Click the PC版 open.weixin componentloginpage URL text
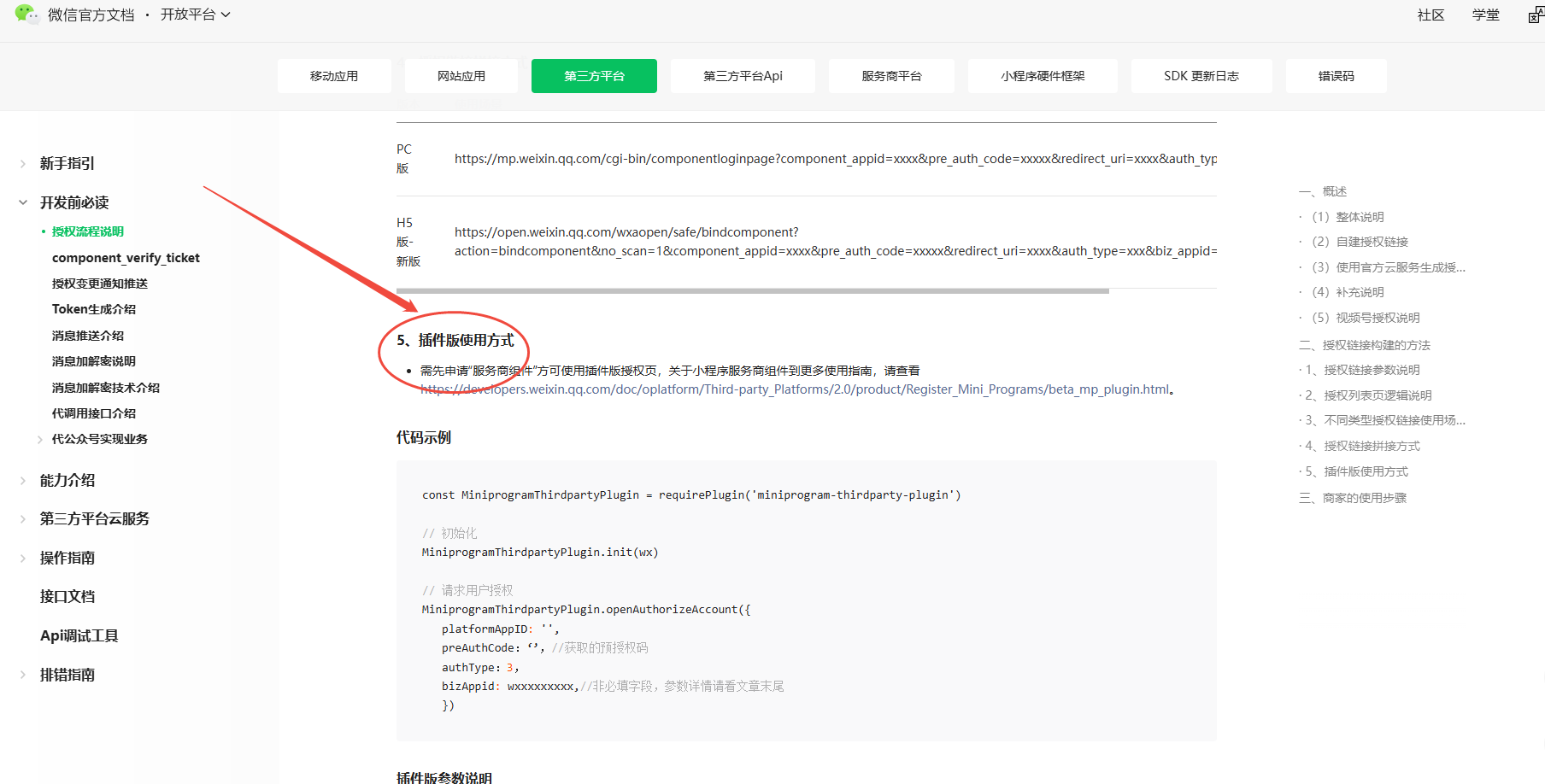 click(836, 159)
